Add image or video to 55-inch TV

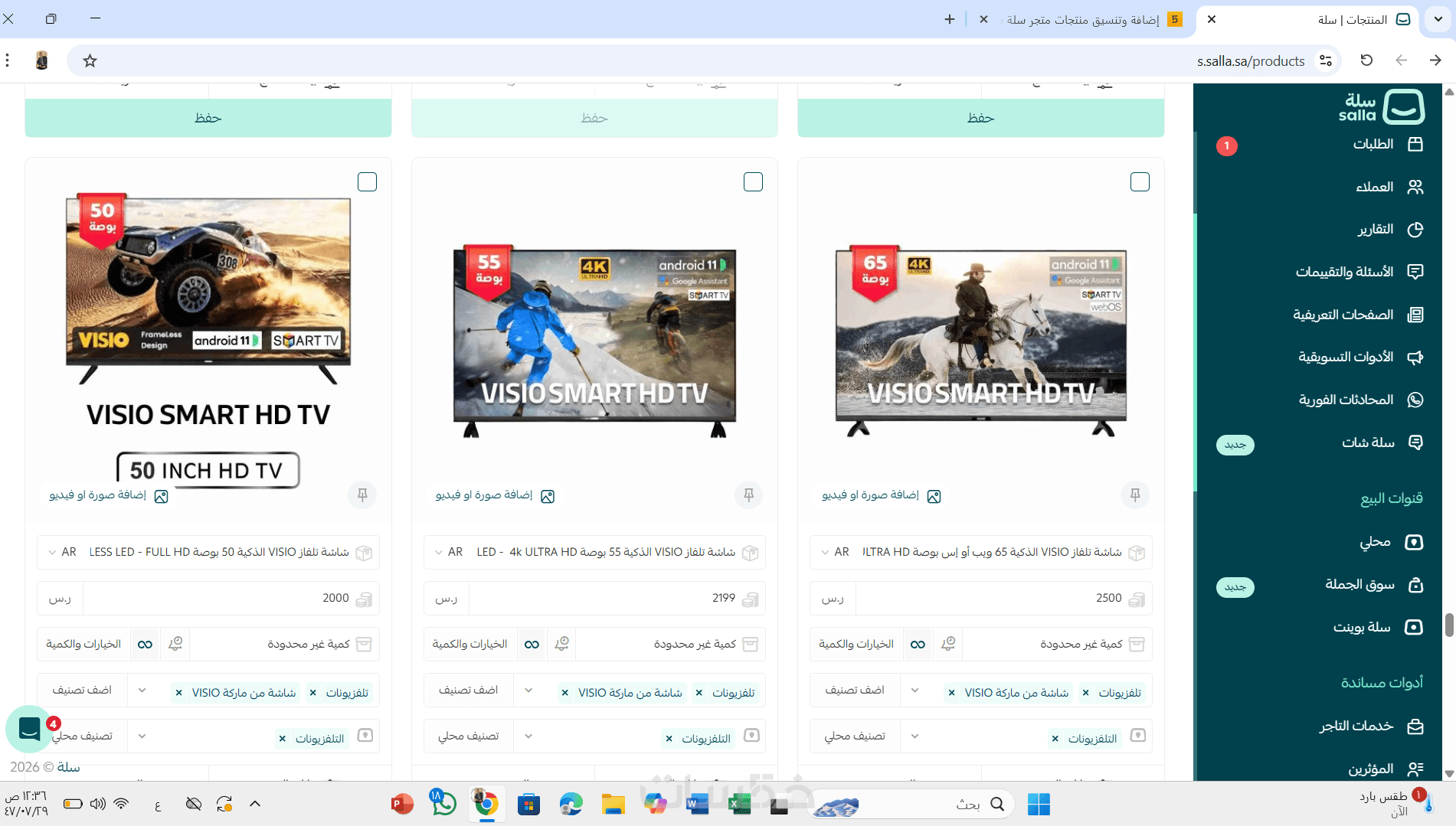(495, 495)
